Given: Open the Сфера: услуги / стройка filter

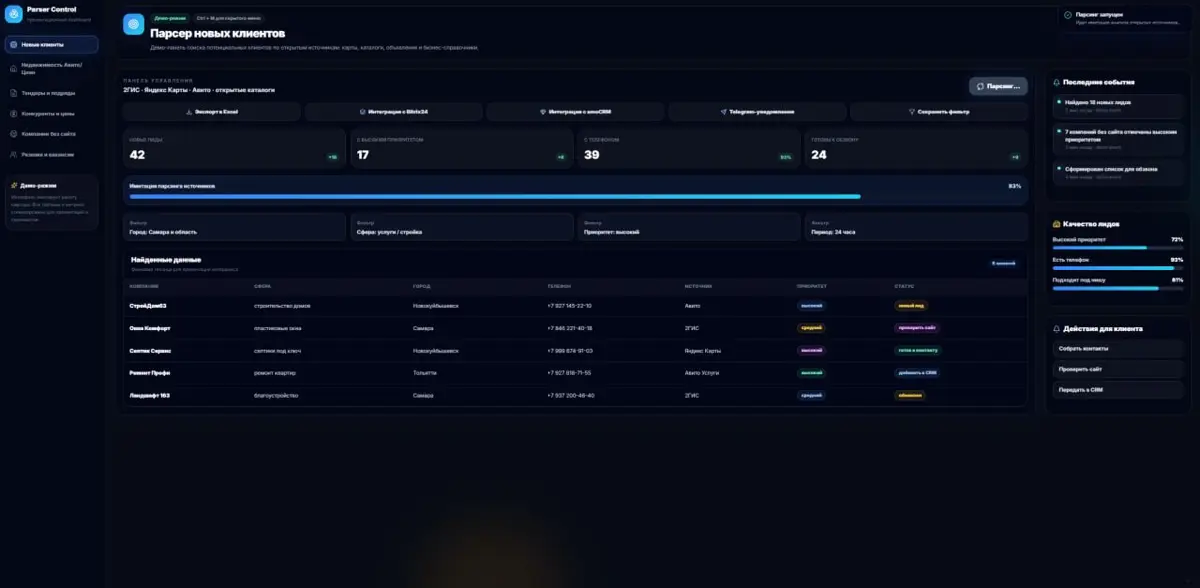Looking at the screenshot, I should (462, 227).
